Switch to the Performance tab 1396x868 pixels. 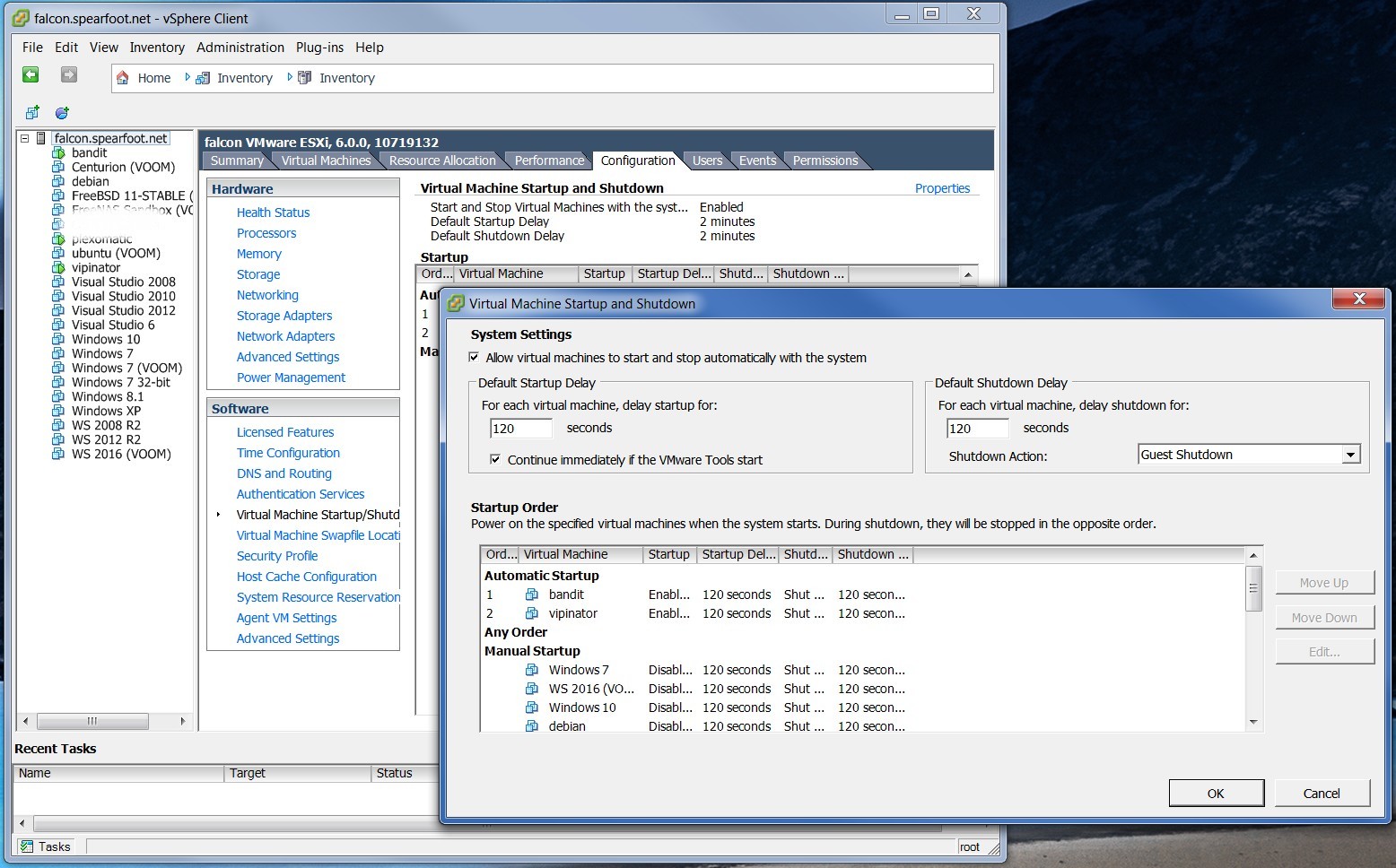(549, 161)
